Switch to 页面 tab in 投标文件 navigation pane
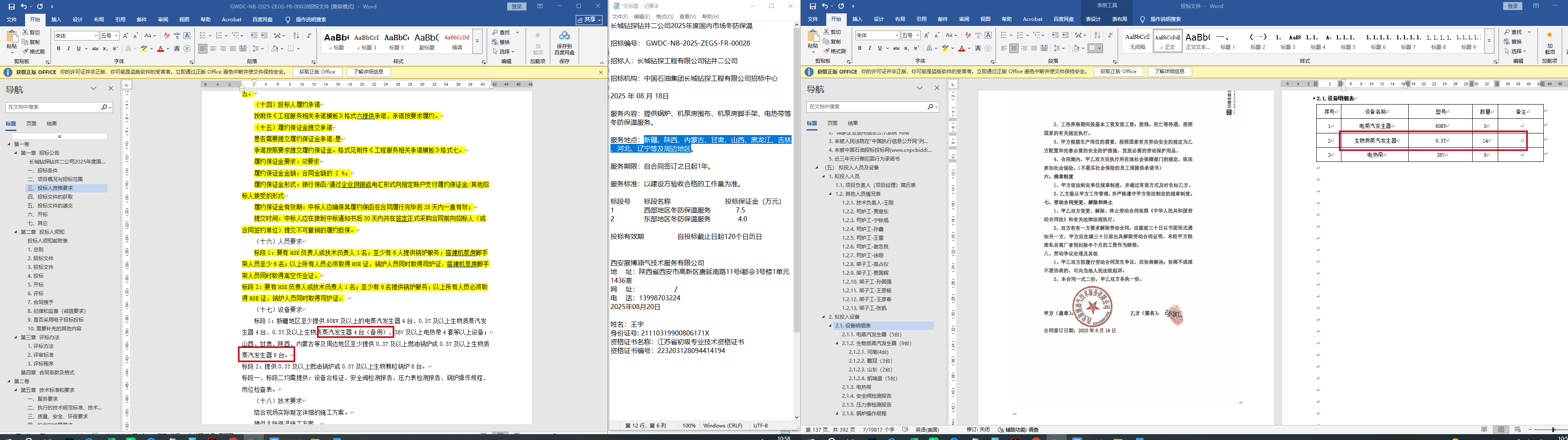1568x440 pixels. tap(832, 123)
